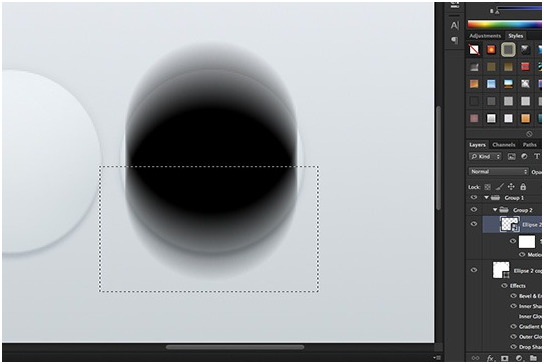This screenshot has height=364, width=544.
Task: Create new fill or adjustment layer icon
Action: (x=519, y=358)
